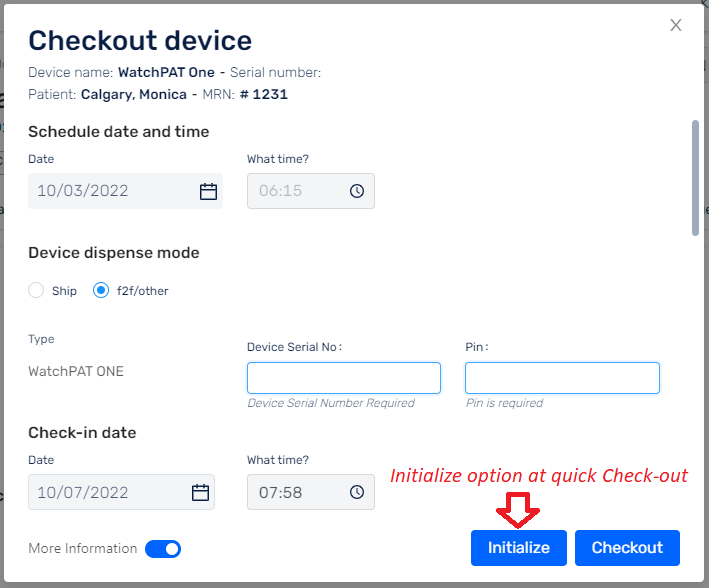Screen dimensions: 709x588
Task: Click the Initialize button
Action: click(x=519, y=548)
